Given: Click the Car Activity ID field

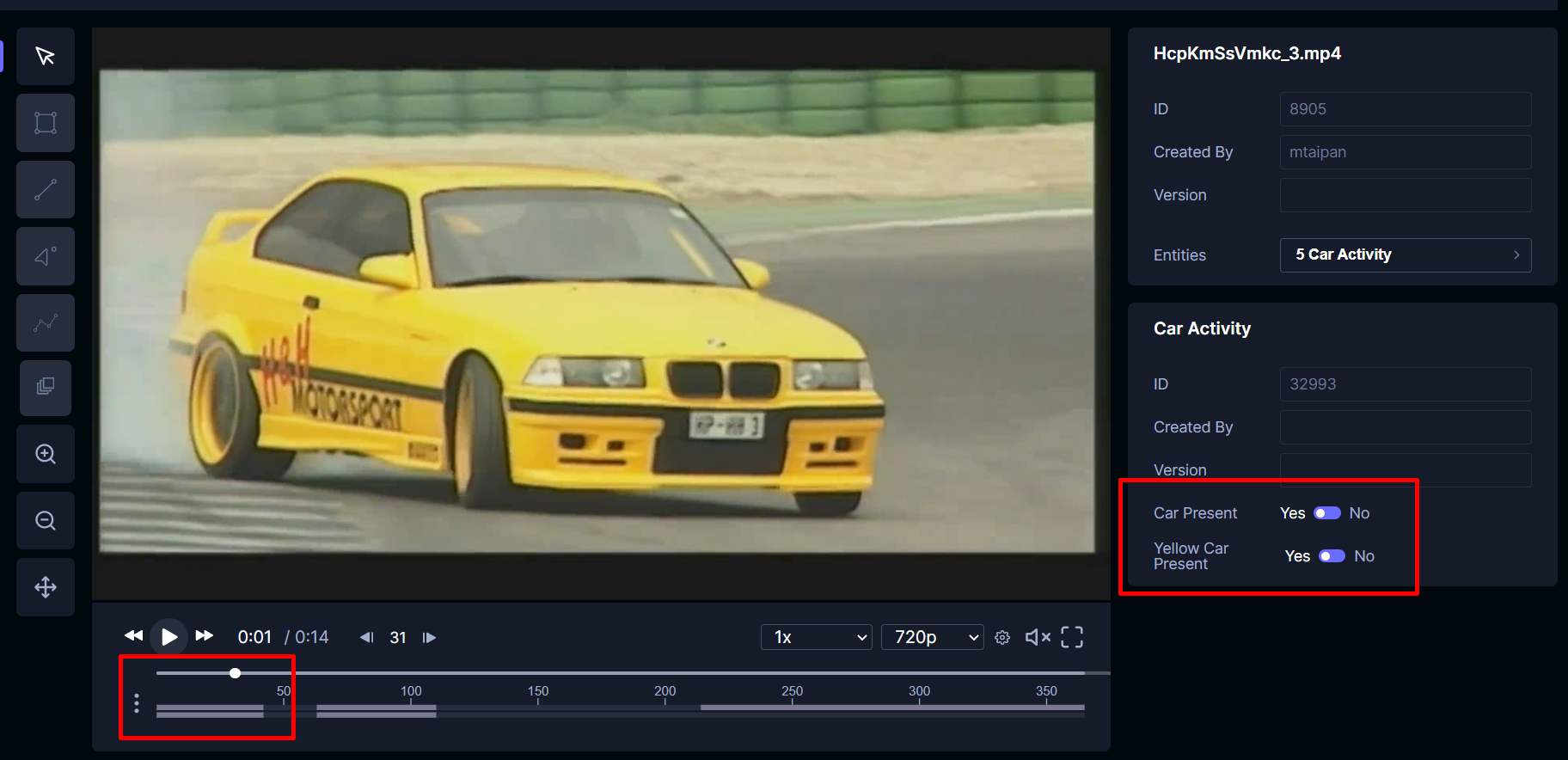Looking at the screenshot, I should pyautogui.click(x=1406, y=384).
